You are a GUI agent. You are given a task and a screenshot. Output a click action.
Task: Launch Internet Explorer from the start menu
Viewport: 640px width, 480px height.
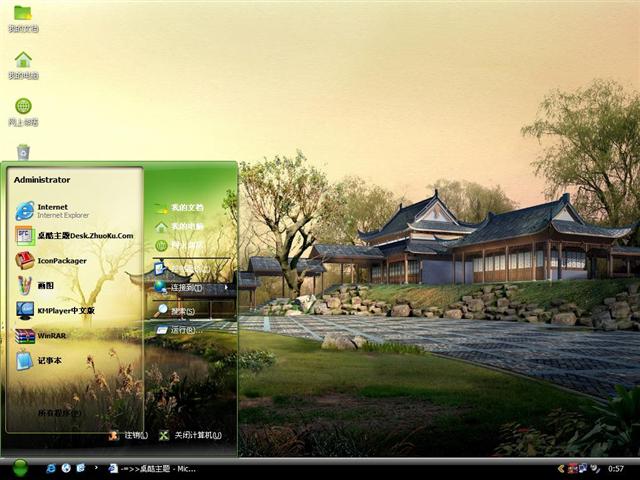tap(52, 211)
